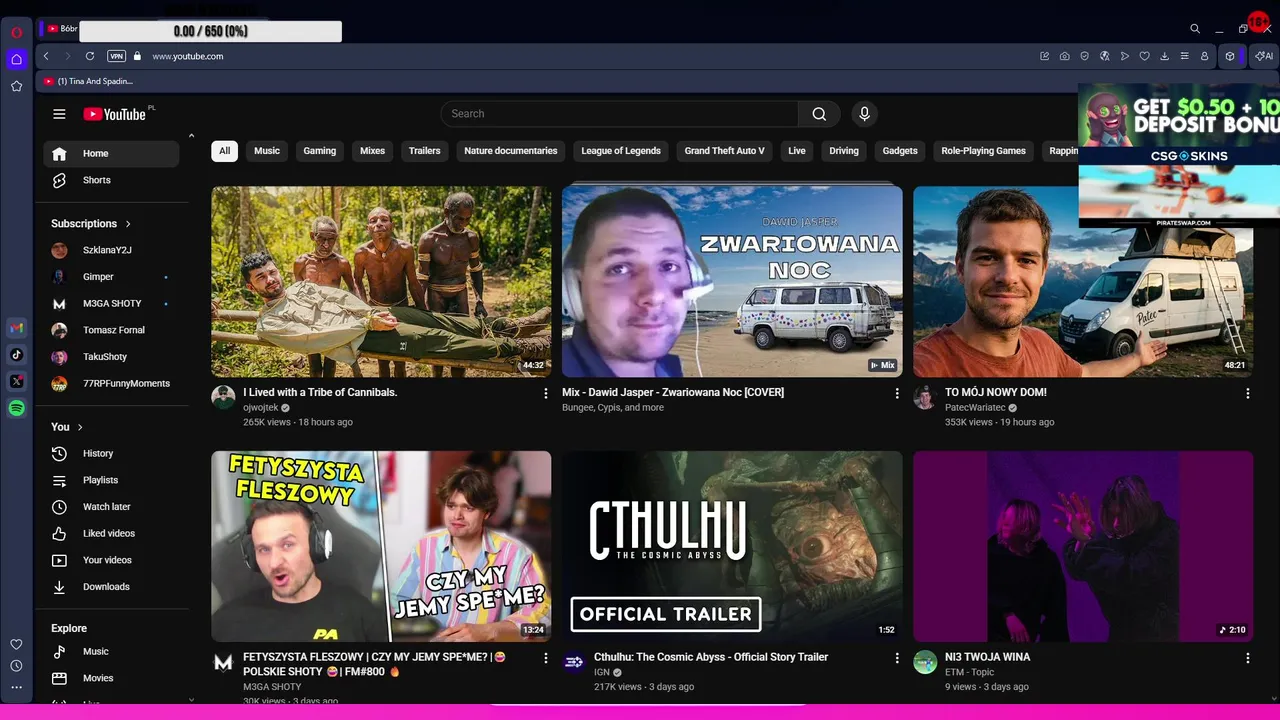Click the Opera sidebar home icon
The image size is (1280, 720).
click(16, 59)
